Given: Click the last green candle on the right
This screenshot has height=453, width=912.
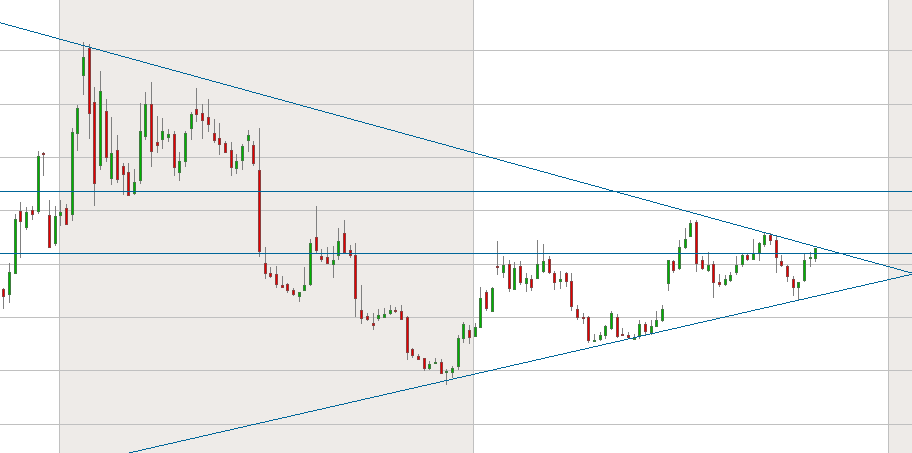Looking at the screenshot, I should pyautogui.click(x=815, y=254).
